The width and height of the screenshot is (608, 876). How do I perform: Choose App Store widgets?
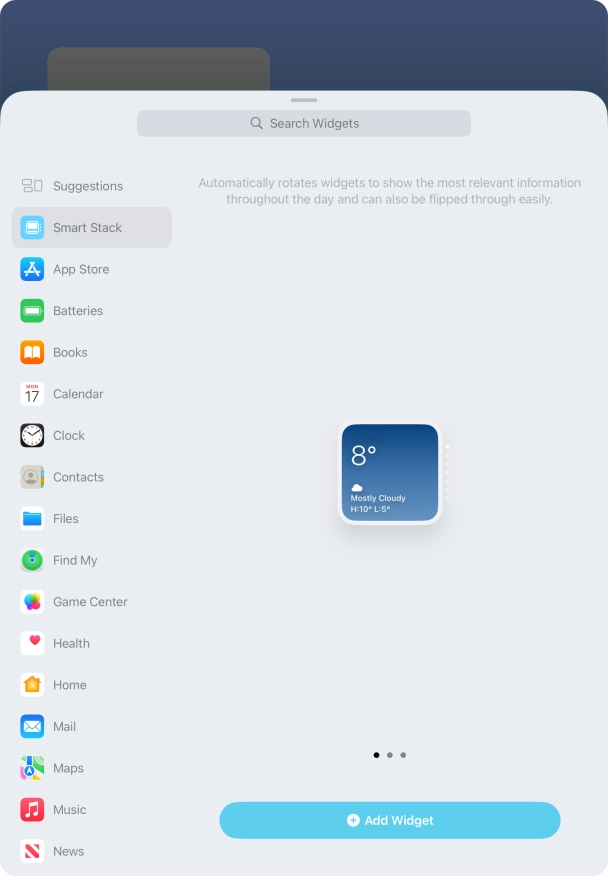(x=92, y=269)
